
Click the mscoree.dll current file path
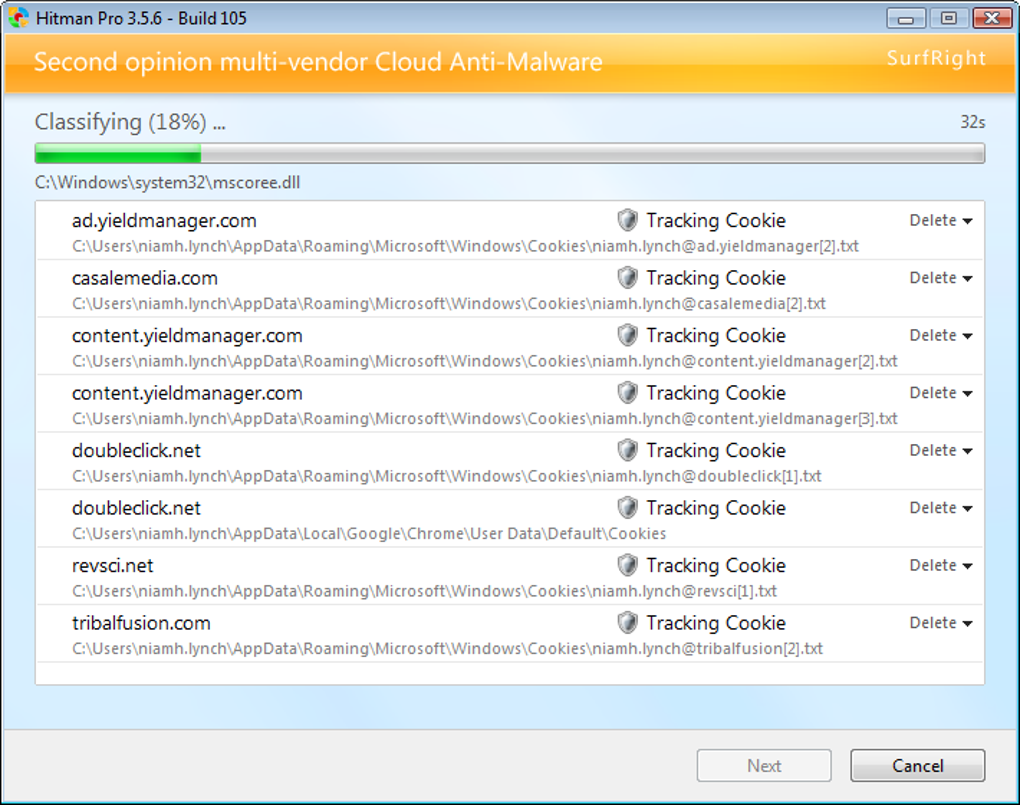pyautogui.click(x=167, y=182)
